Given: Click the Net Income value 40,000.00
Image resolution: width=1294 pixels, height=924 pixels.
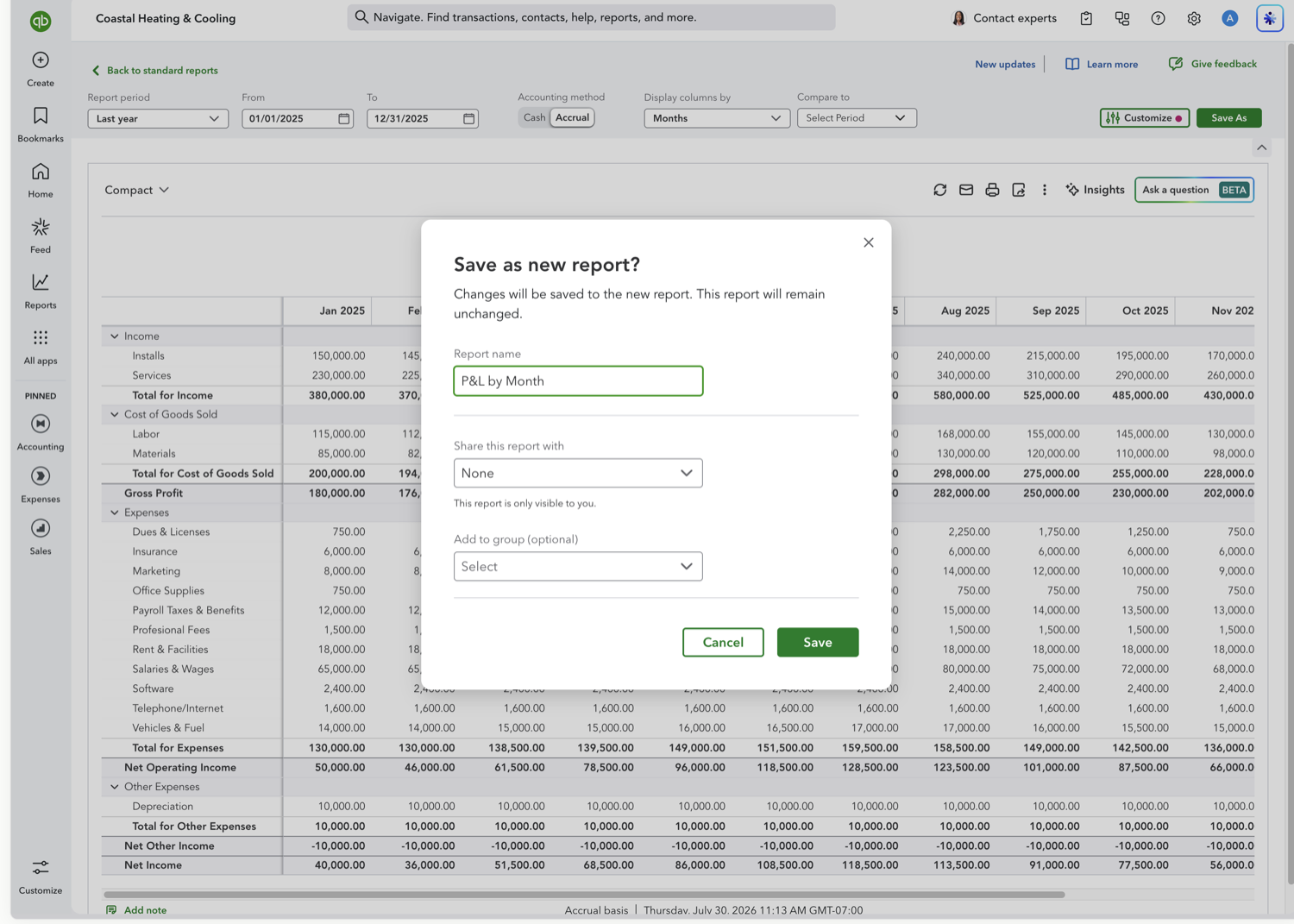Looking at the screenshot, I should 341,865.
